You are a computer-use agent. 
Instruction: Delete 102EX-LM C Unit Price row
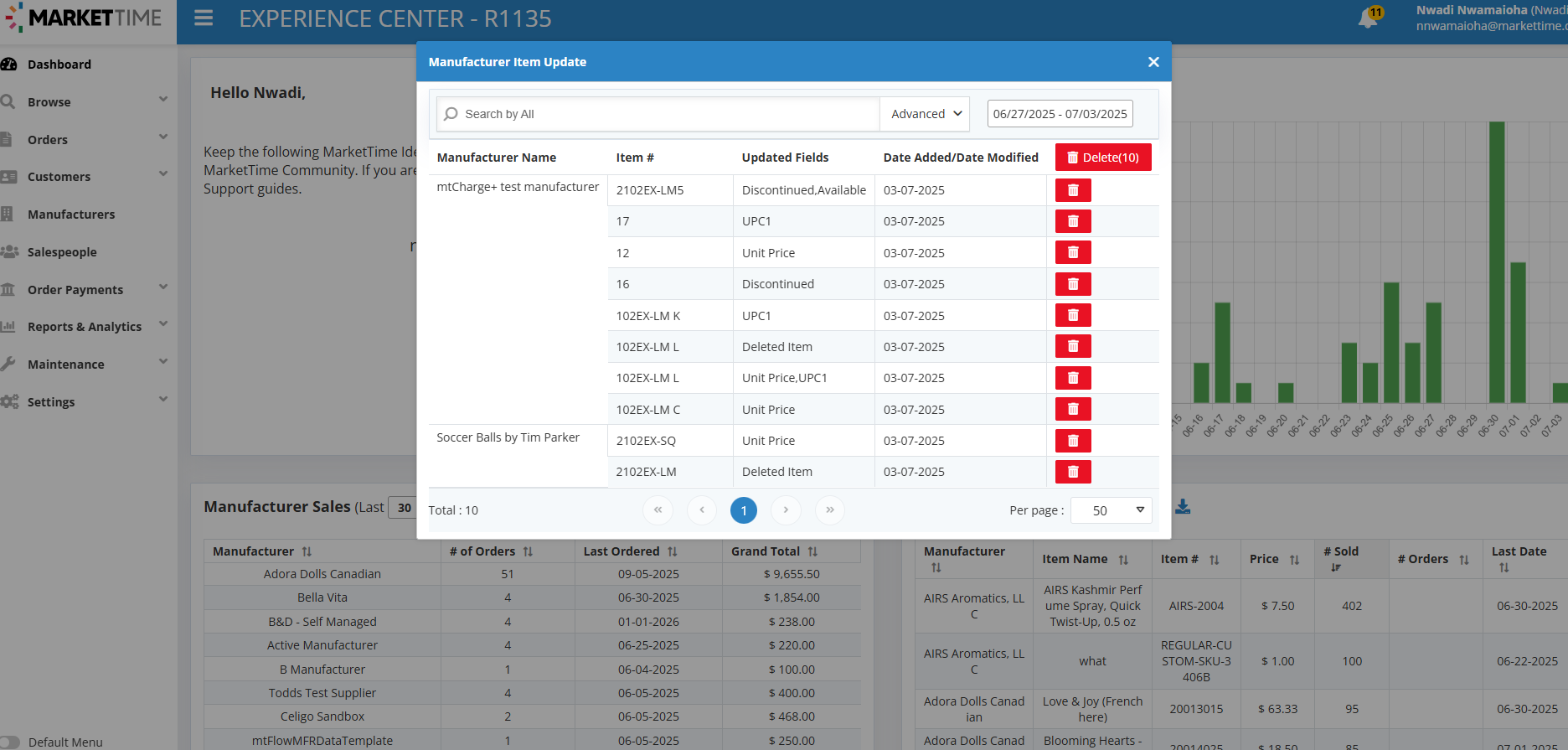(x=1073, y=409)
